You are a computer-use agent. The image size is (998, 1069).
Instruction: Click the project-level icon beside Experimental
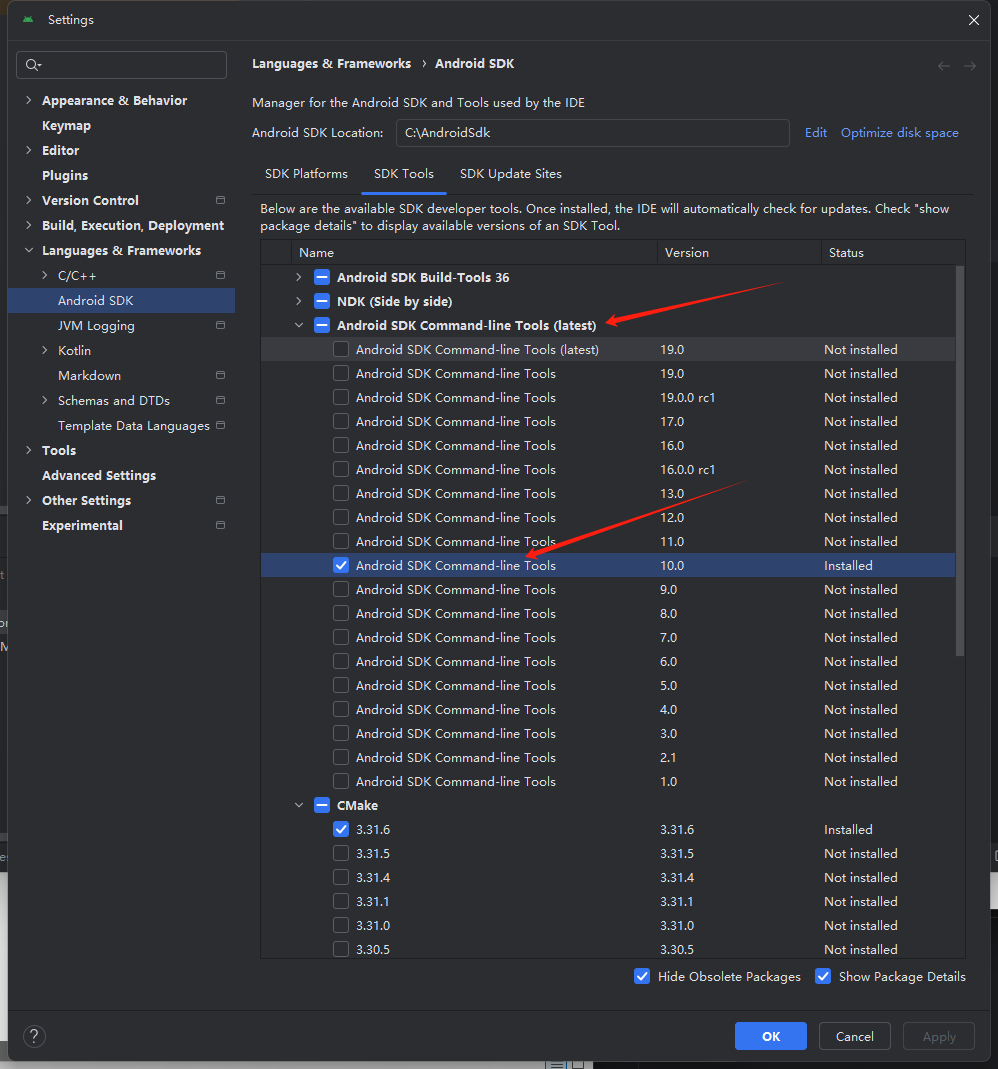(x=220, y=526)
